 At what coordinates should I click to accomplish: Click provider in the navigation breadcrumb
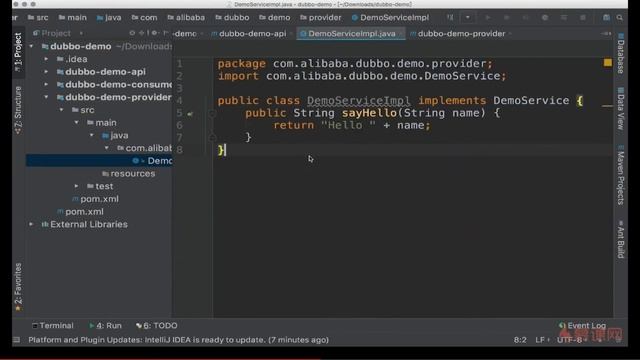[x=320, y=18]
